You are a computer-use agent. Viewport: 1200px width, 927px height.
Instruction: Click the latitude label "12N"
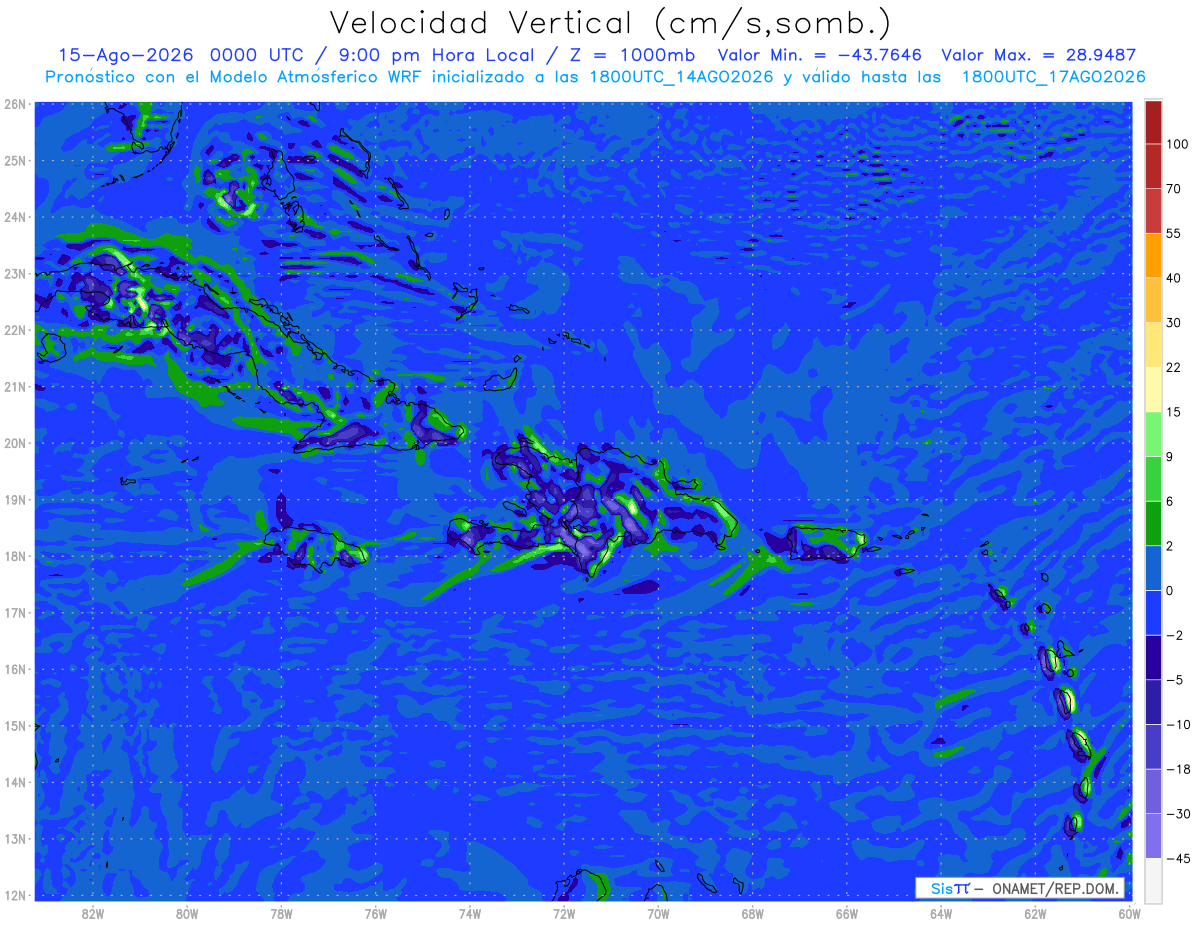[x=15, y=895]
